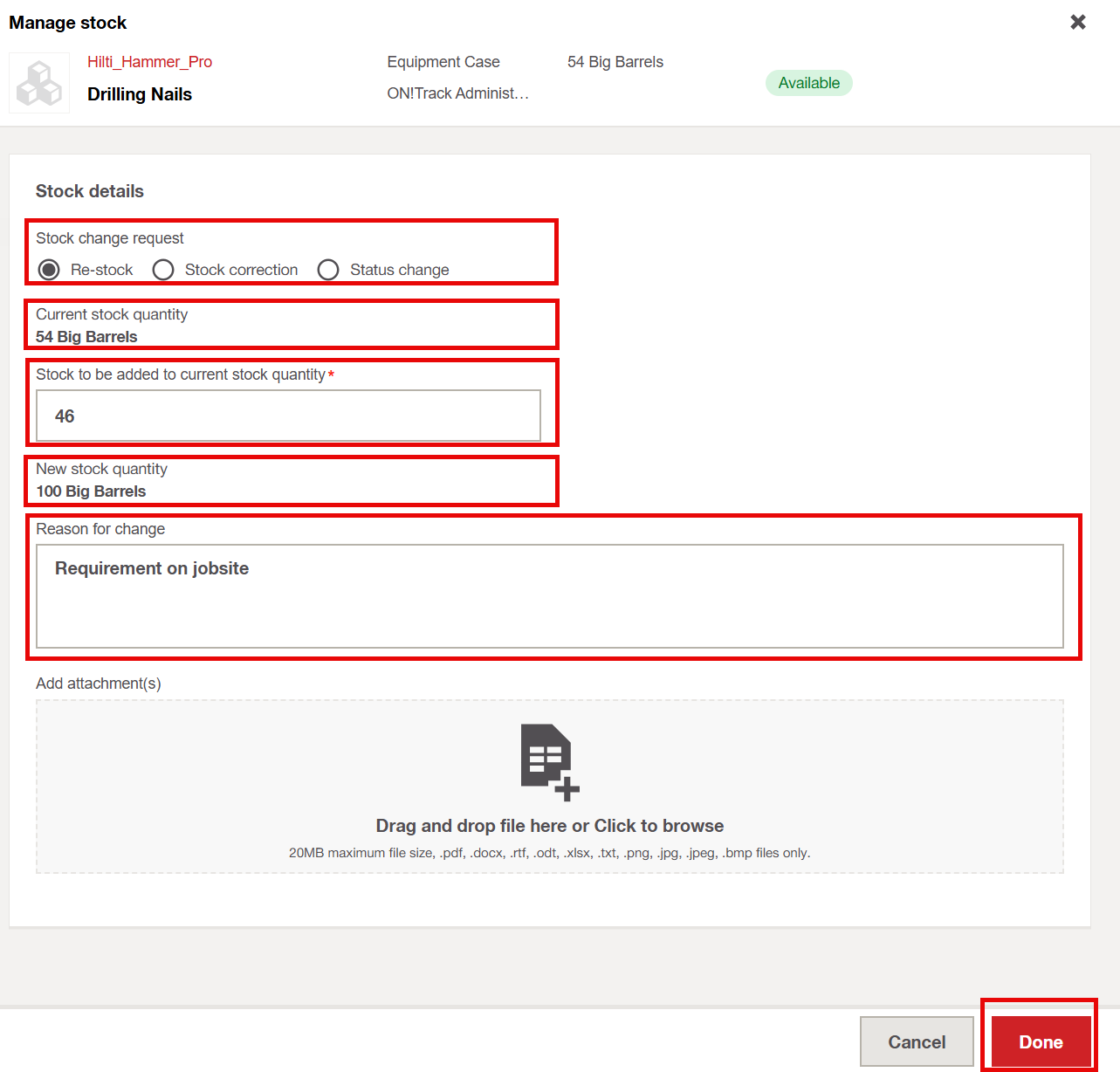Click the 54 Big Barrels header quantity
This screenshot has height=1072, width=1120.
tap(615, 62)
